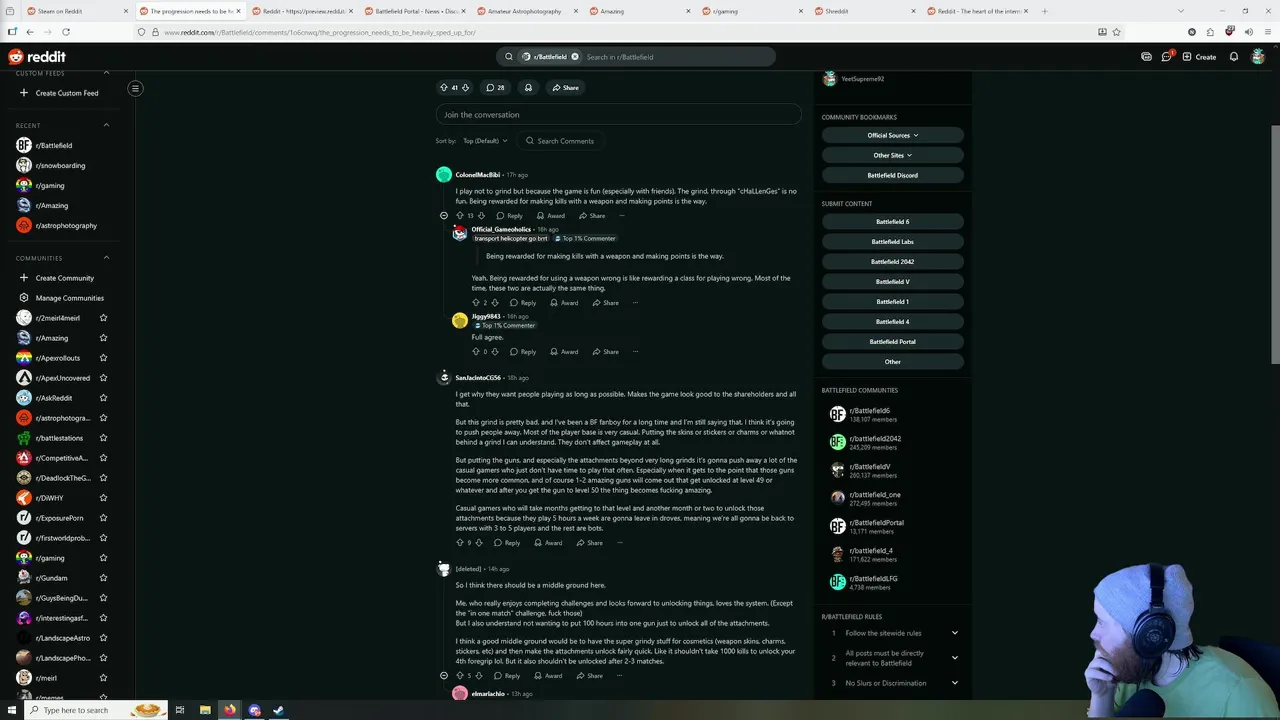The width and height of the screenshot is (1280, 720).
Task: Downvote the [deleted] user's comment
Action: (x=480, y=676)
